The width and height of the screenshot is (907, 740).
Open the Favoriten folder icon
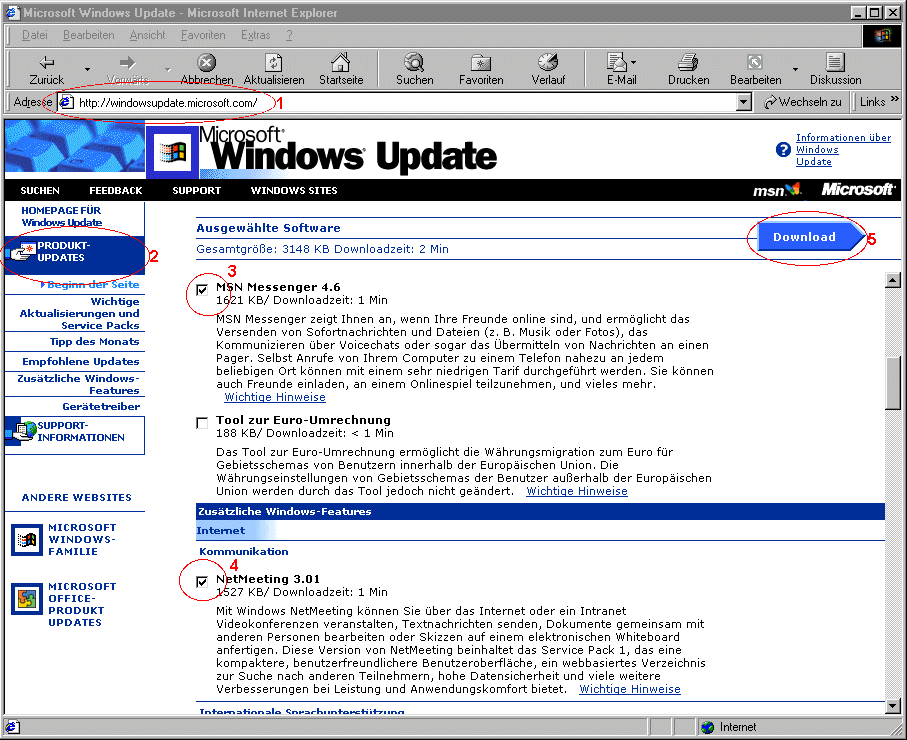click(481, 62)
